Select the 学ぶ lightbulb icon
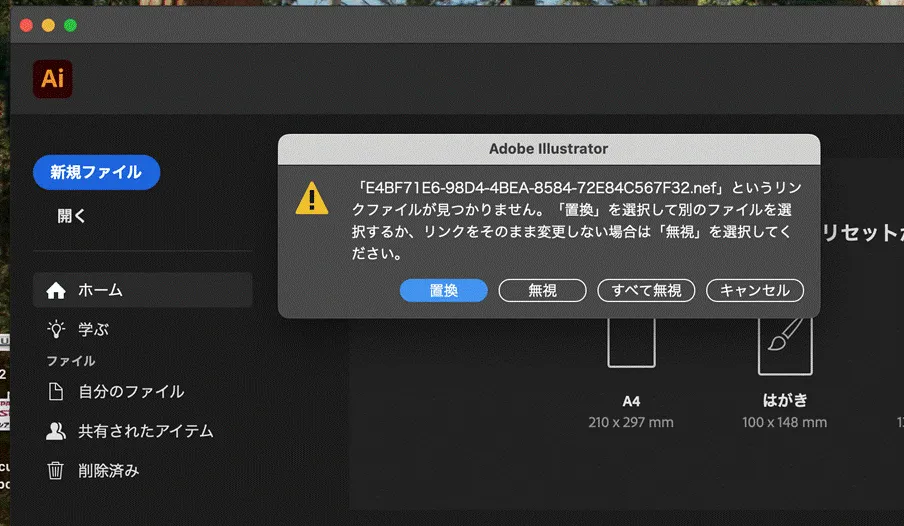The width and height of the screenshot is (904, 526). pos(56,329)
